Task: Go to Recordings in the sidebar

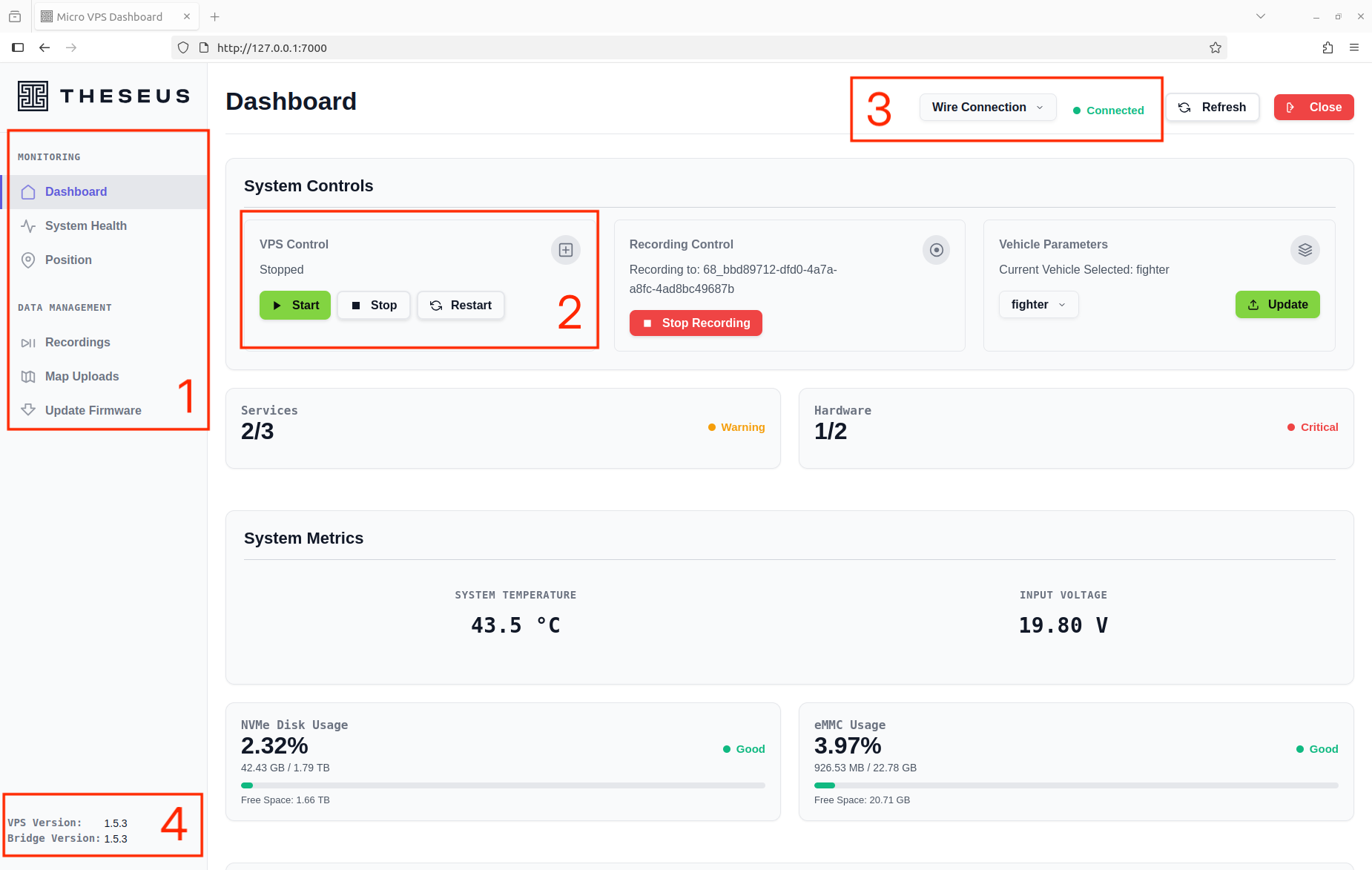Action: tap(77, 343)
